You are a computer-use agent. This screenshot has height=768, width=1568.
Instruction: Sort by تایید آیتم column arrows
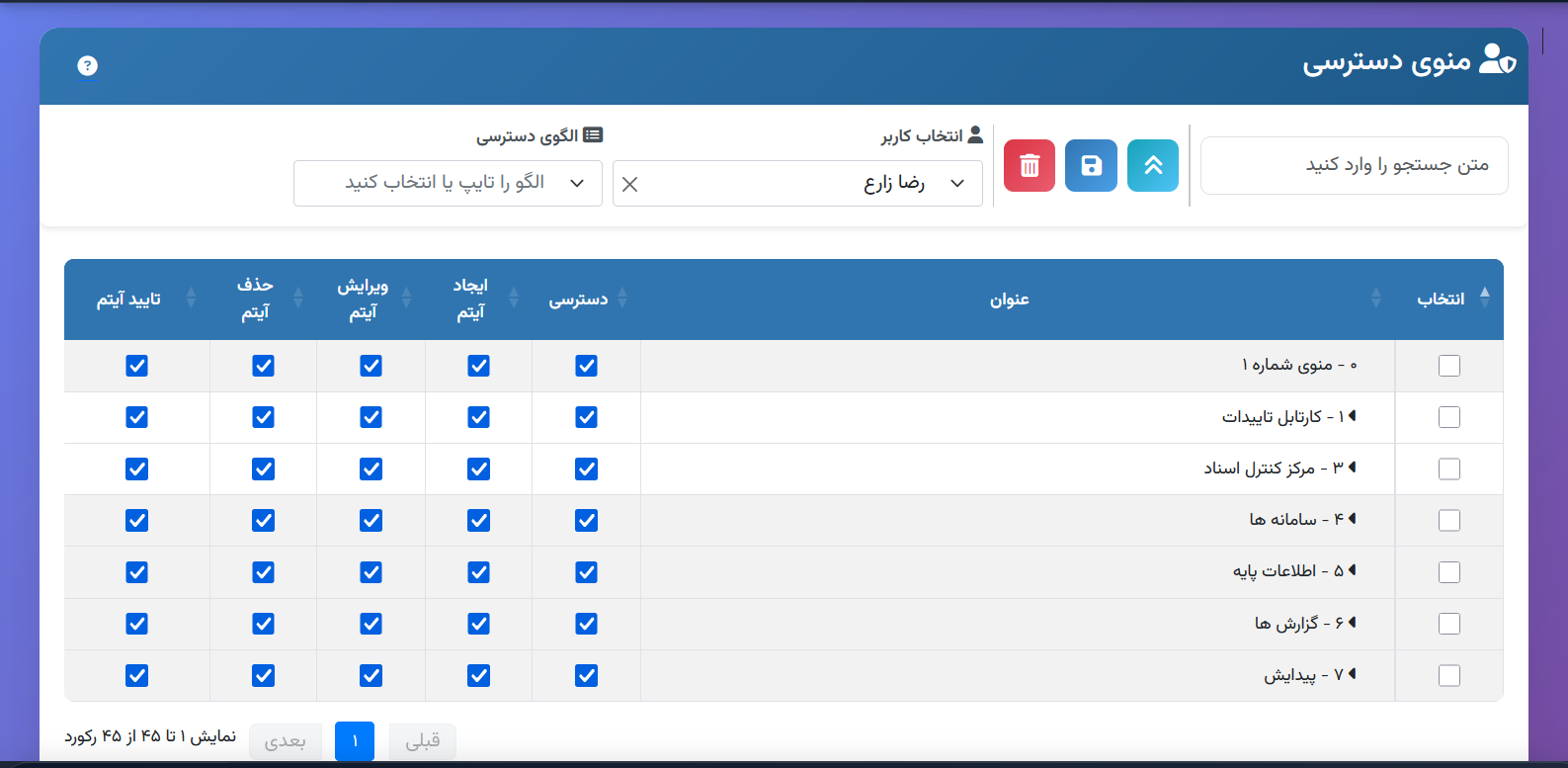coord(191,298)
